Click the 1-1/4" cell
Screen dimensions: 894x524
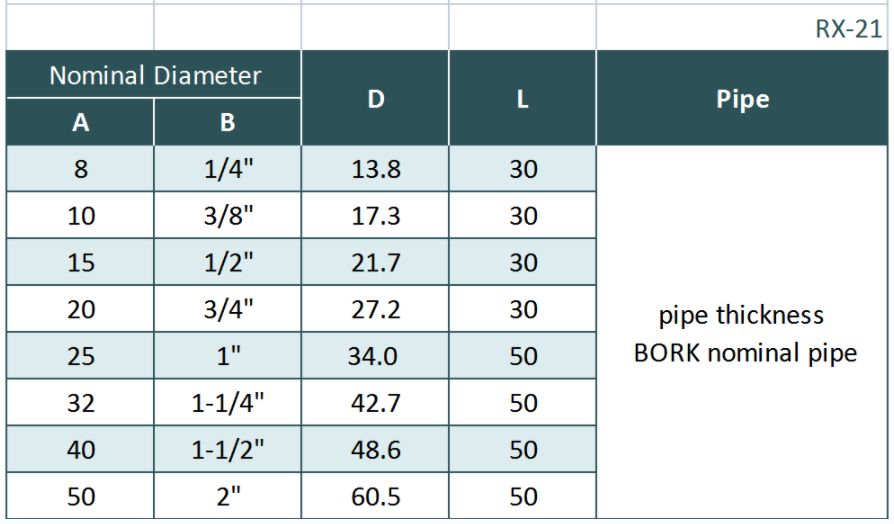point(228,404)
